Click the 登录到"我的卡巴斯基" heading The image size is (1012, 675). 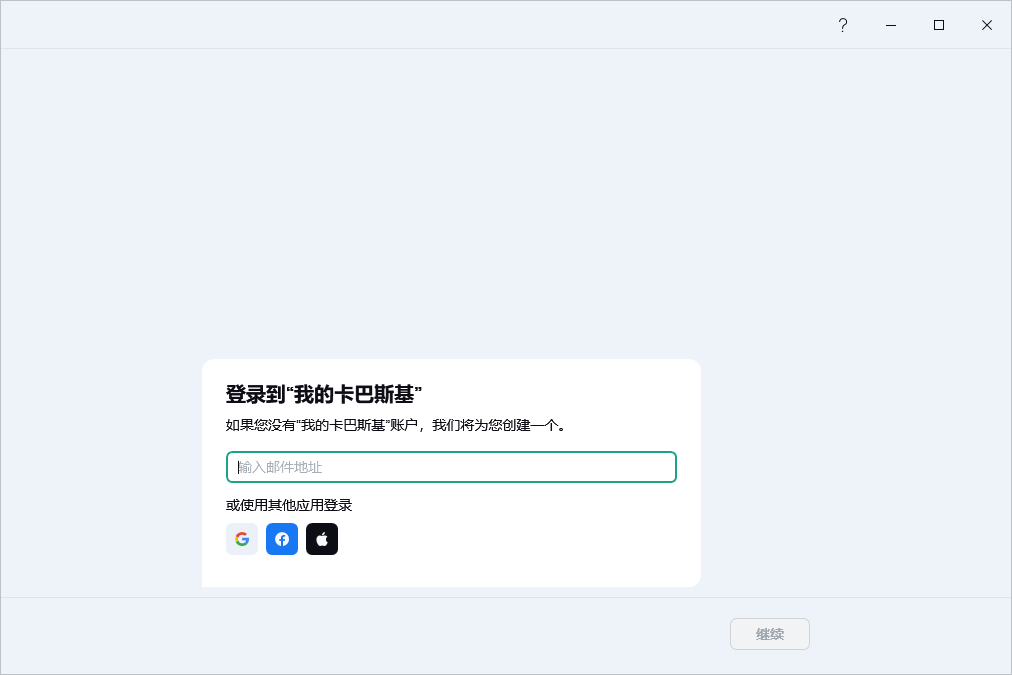point(323,394)
